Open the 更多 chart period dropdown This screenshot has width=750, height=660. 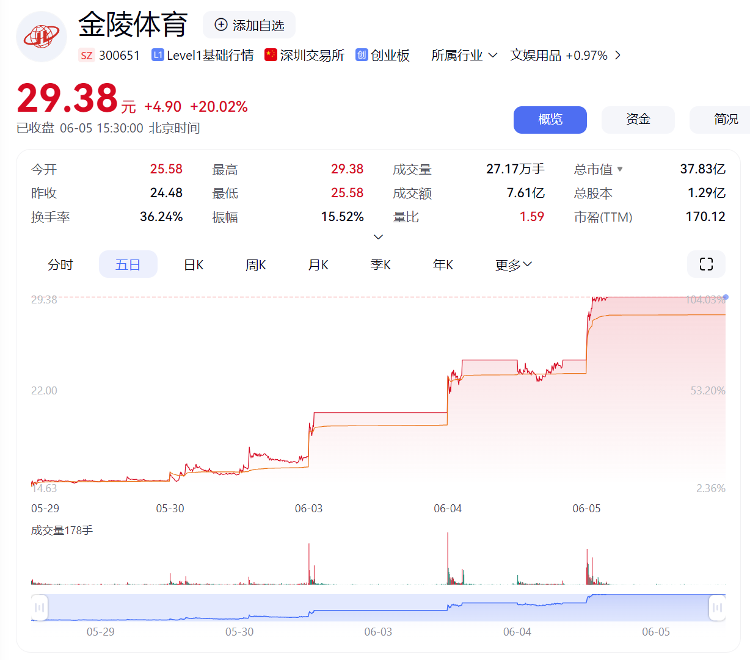pos(513,264)
